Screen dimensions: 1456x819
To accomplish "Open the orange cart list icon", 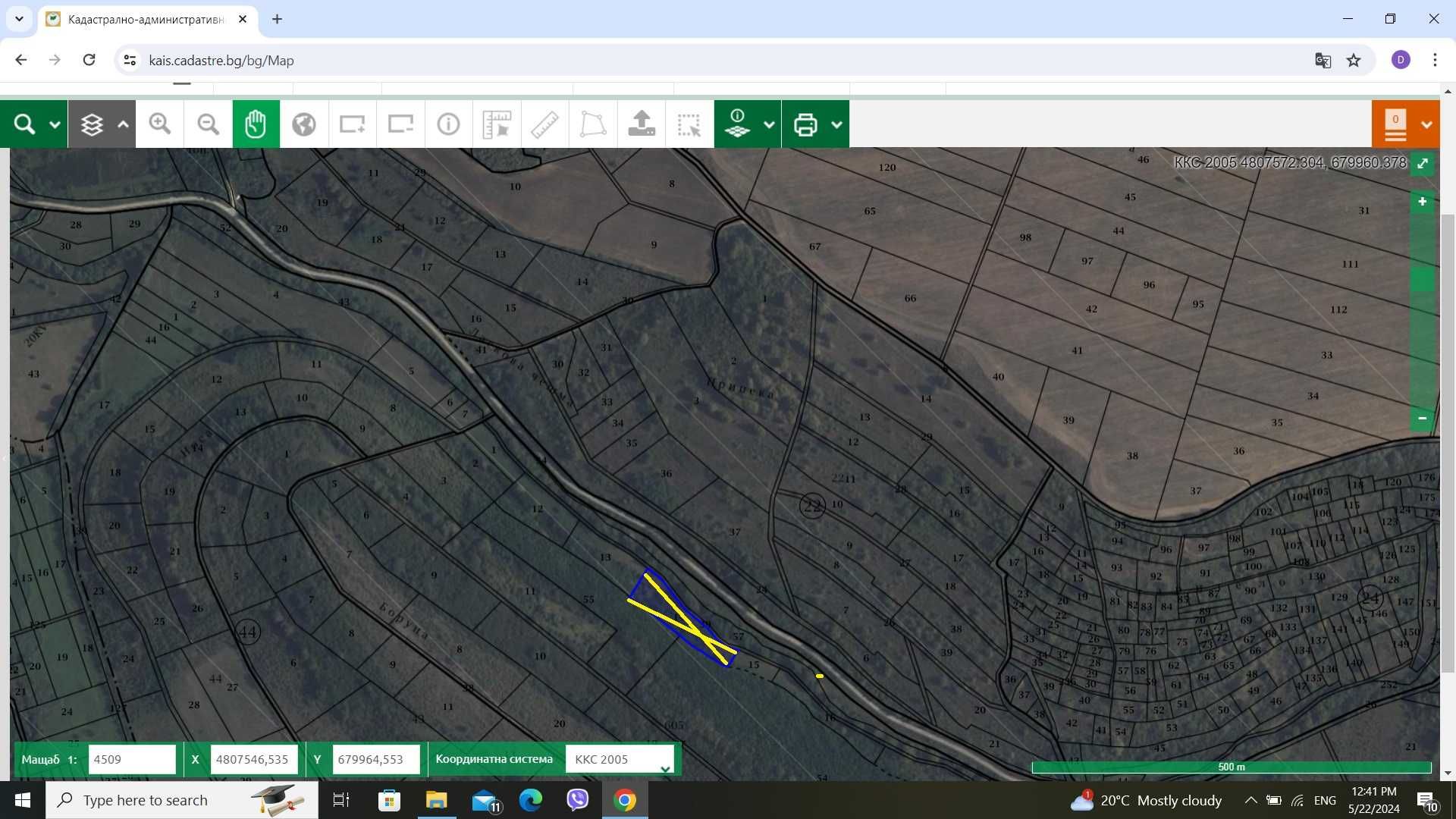I will coord(1395,124).
